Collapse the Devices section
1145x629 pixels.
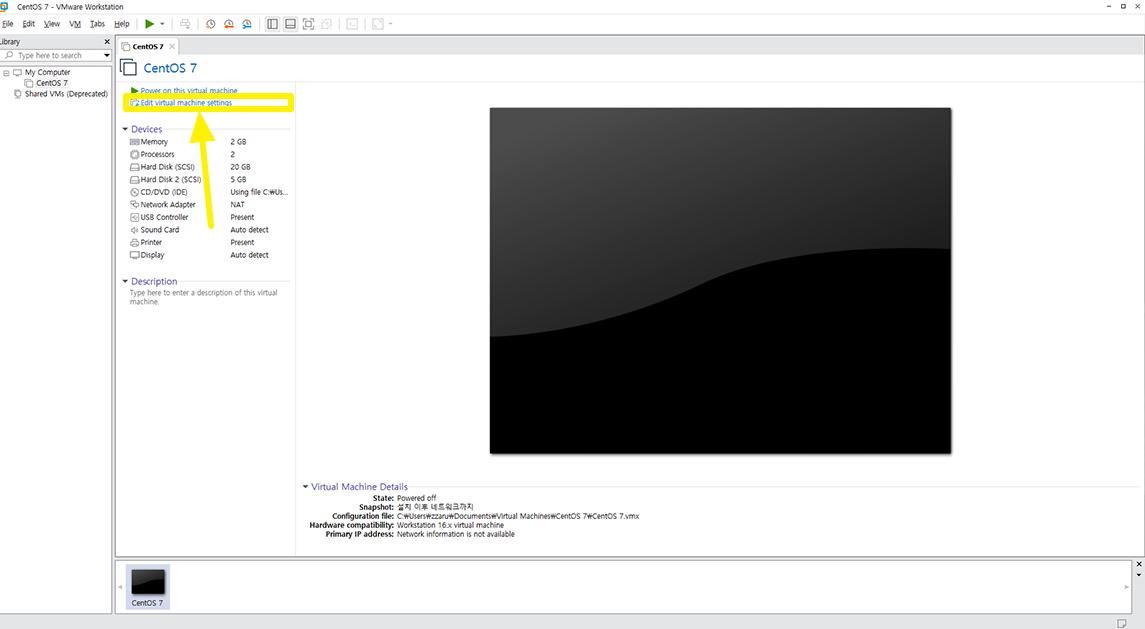tap(125, 129)
